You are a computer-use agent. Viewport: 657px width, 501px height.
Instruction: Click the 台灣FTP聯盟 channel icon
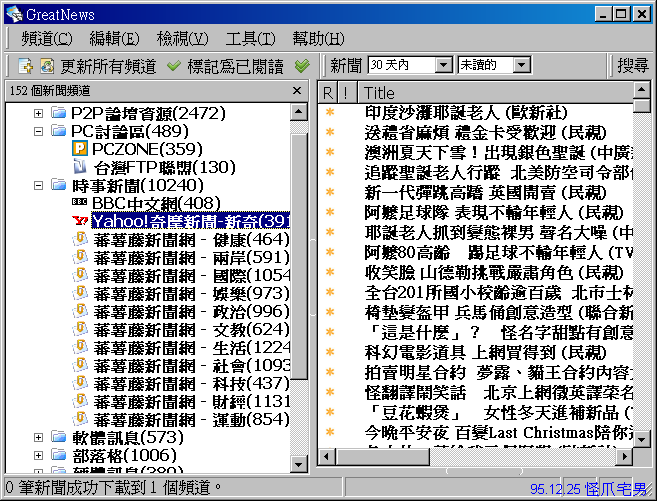(x=80, y=166)
